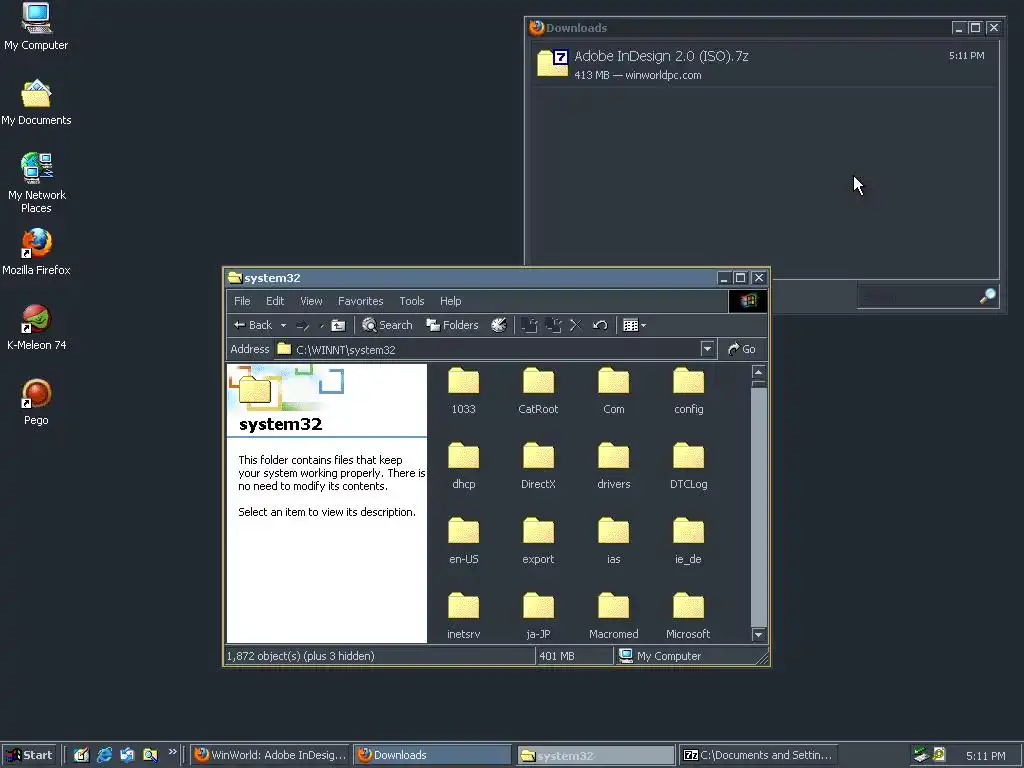Viewport: 1024px width, 768px height.
Task: Open the Favorites menu
Action: [360, 301]
